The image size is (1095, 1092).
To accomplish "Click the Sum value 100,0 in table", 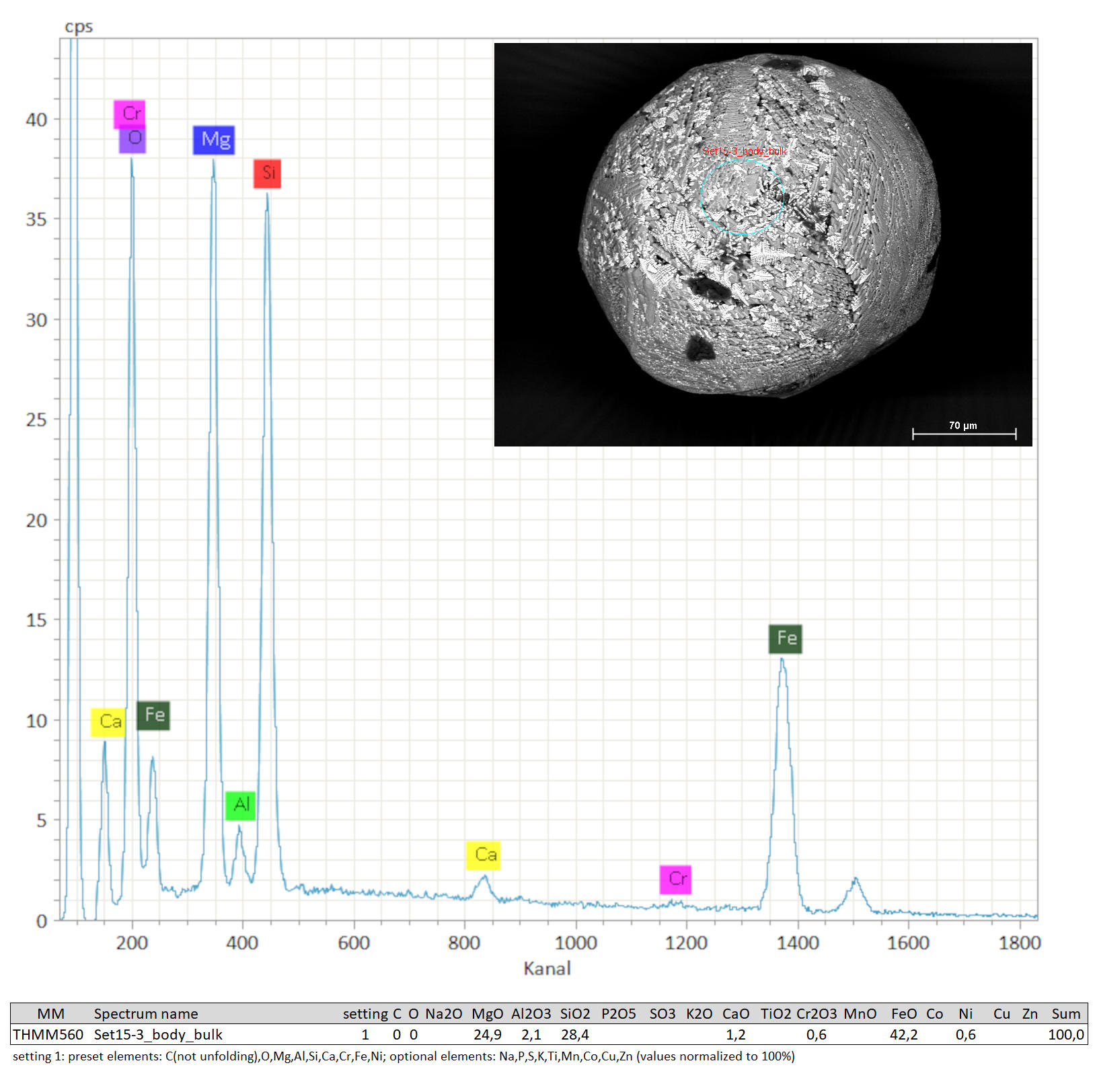I will [x=1065, y=1034].
